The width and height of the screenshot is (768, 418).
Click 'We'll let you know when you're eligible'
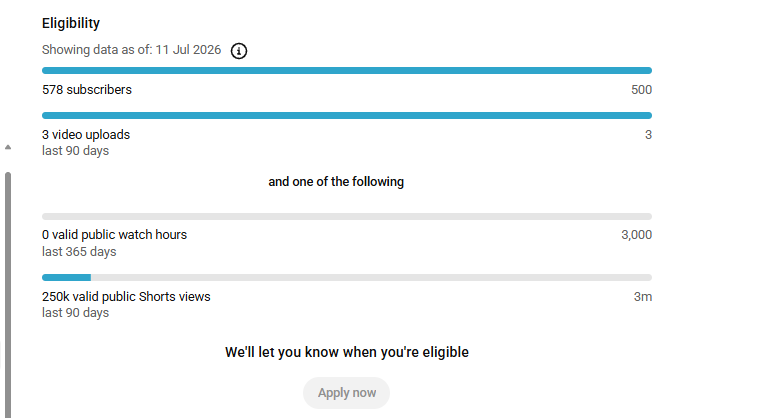coord(347,352)
